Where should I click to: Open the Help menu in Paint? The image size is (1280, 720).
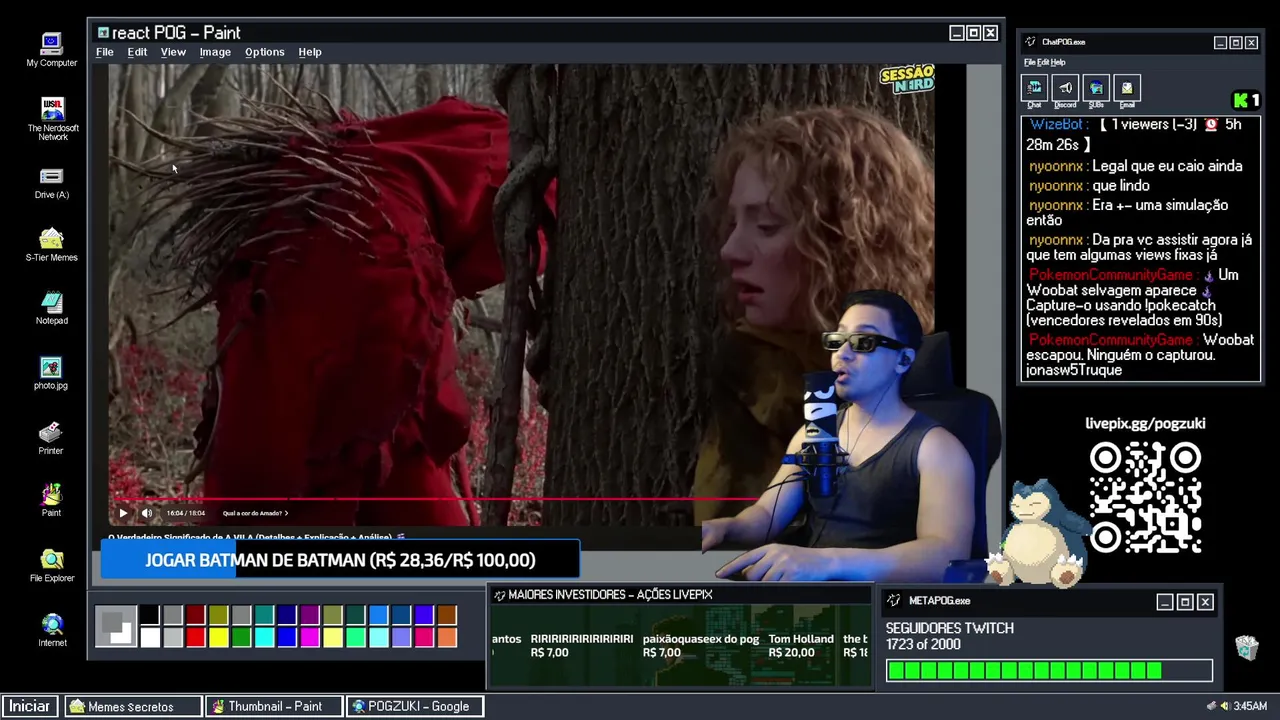coord(310,52)
